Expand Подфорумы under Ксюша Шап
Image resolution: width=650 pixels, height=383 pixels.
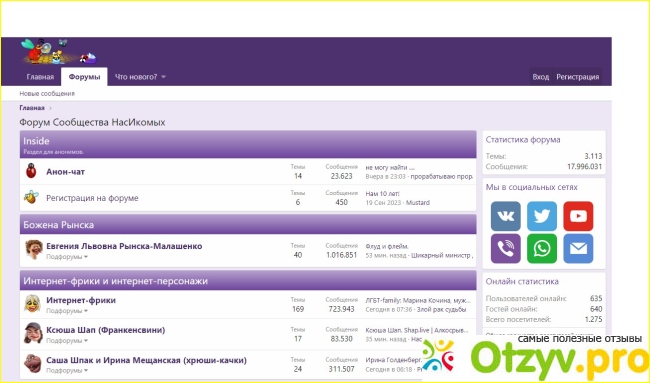pyautogui.click(x=67, y=341)
